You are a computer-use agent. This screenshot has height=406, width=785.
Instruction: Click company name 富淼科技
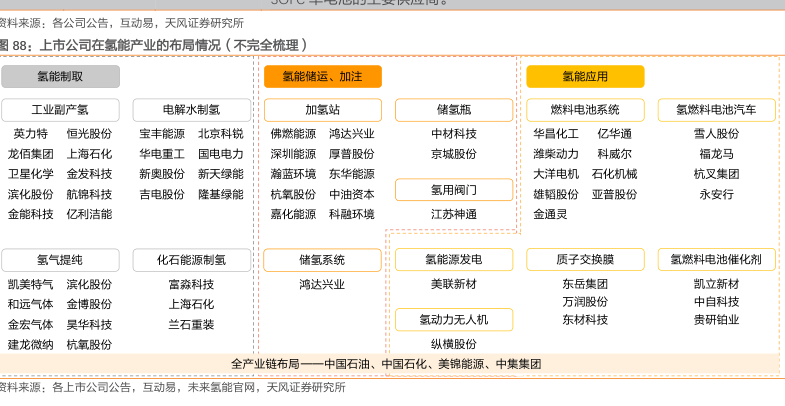coord(192,284)
